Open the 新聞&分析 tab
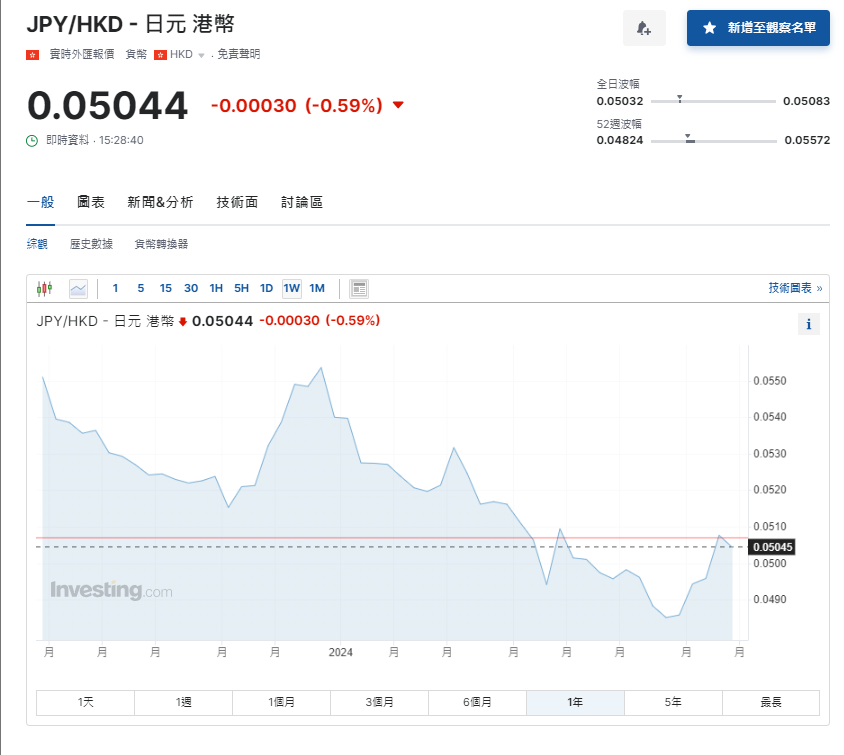Screen dimensions: 844x755 pyautogui.click(x=158, y=201)
